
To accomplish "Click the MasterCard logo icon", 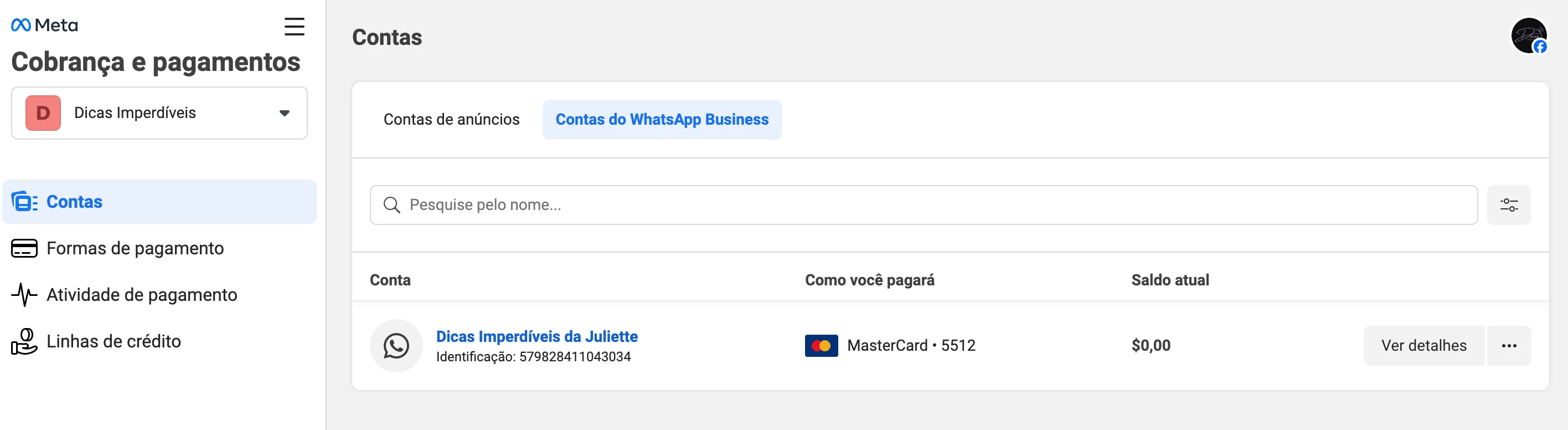I will pos(821,346).
